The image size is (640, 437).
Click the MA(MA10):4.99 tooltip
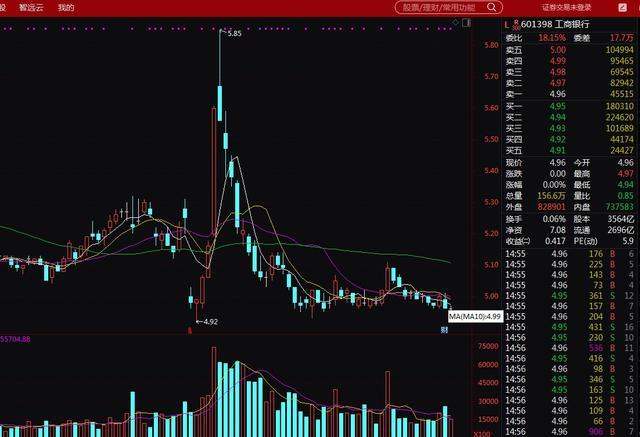[476, 316]
